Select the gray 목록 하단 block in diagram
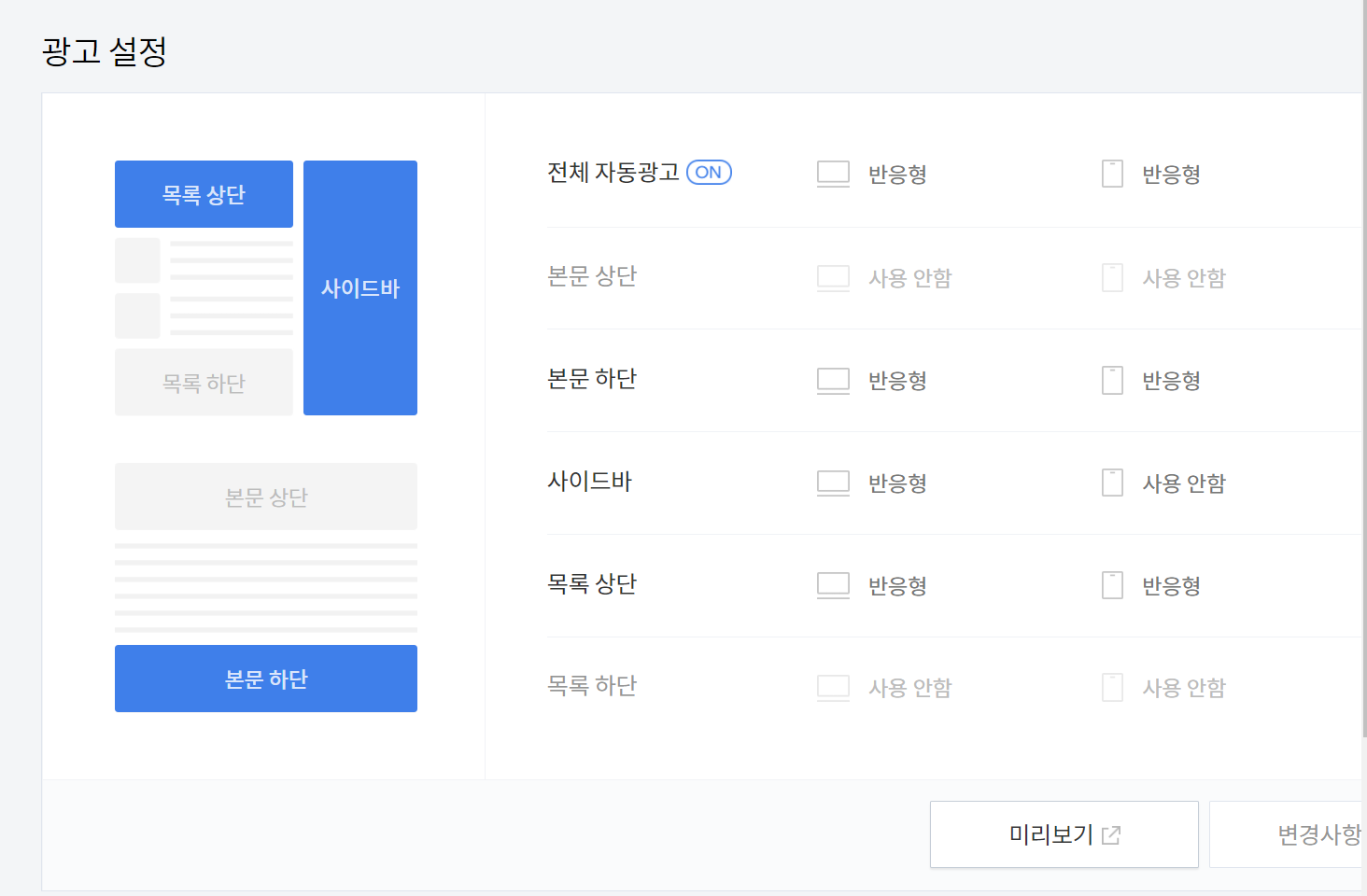This screenshot has height=896, width=1367. (204, 383)
